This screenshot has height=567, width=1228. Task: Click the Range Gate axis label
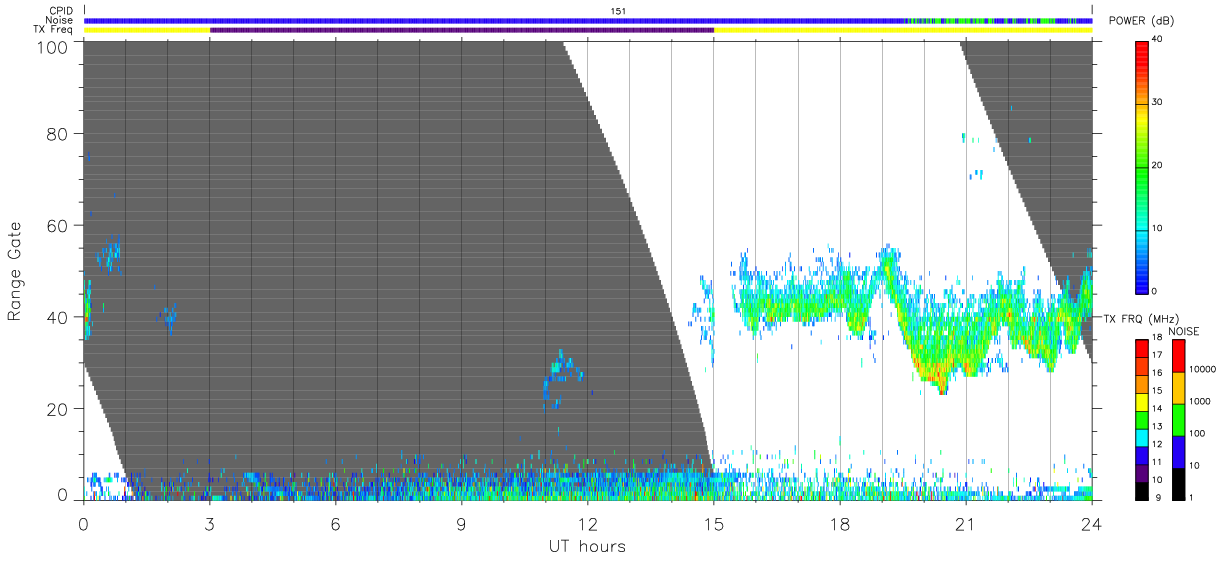click(x=15, y=270)
